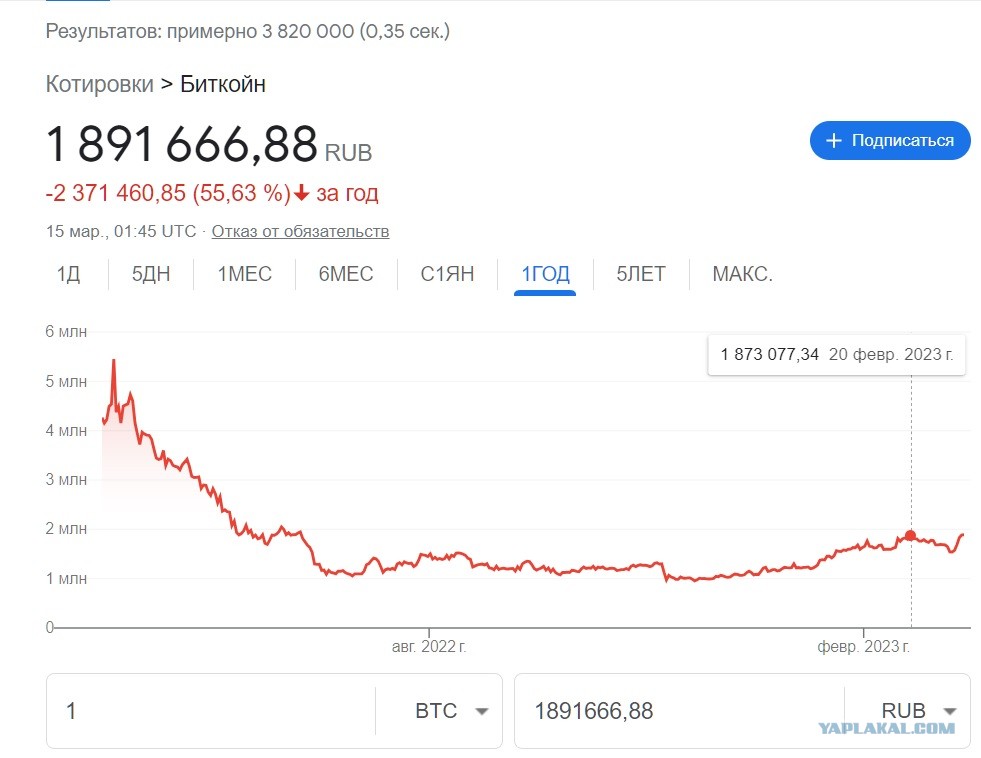Click the RUB amount input field
The width and height of the screenshot is (981, 758).
tap(679, 711)
